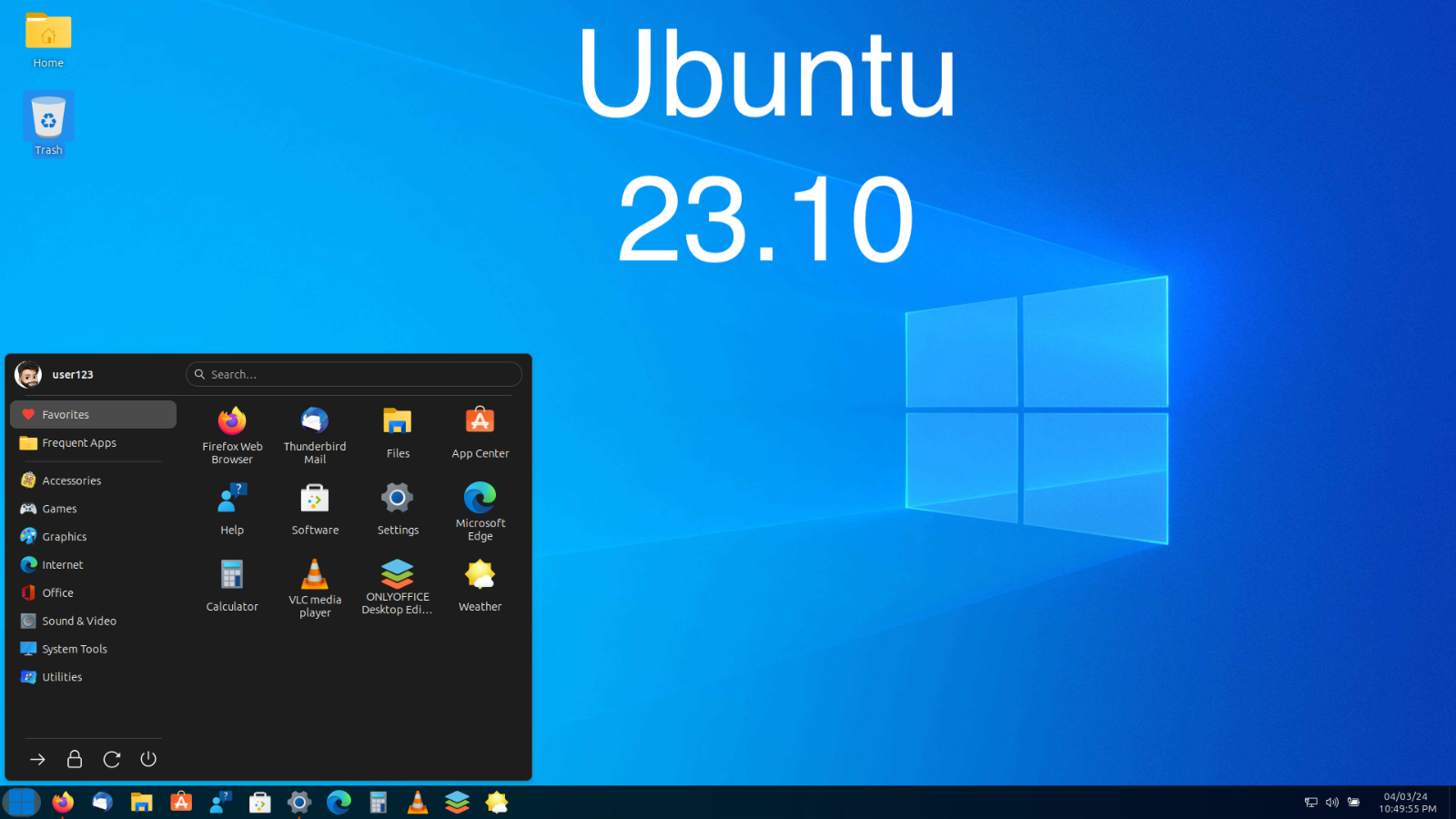Select the Frequent Apps category
Viewport: 1456px width, 819px height.
click(93, 443)
